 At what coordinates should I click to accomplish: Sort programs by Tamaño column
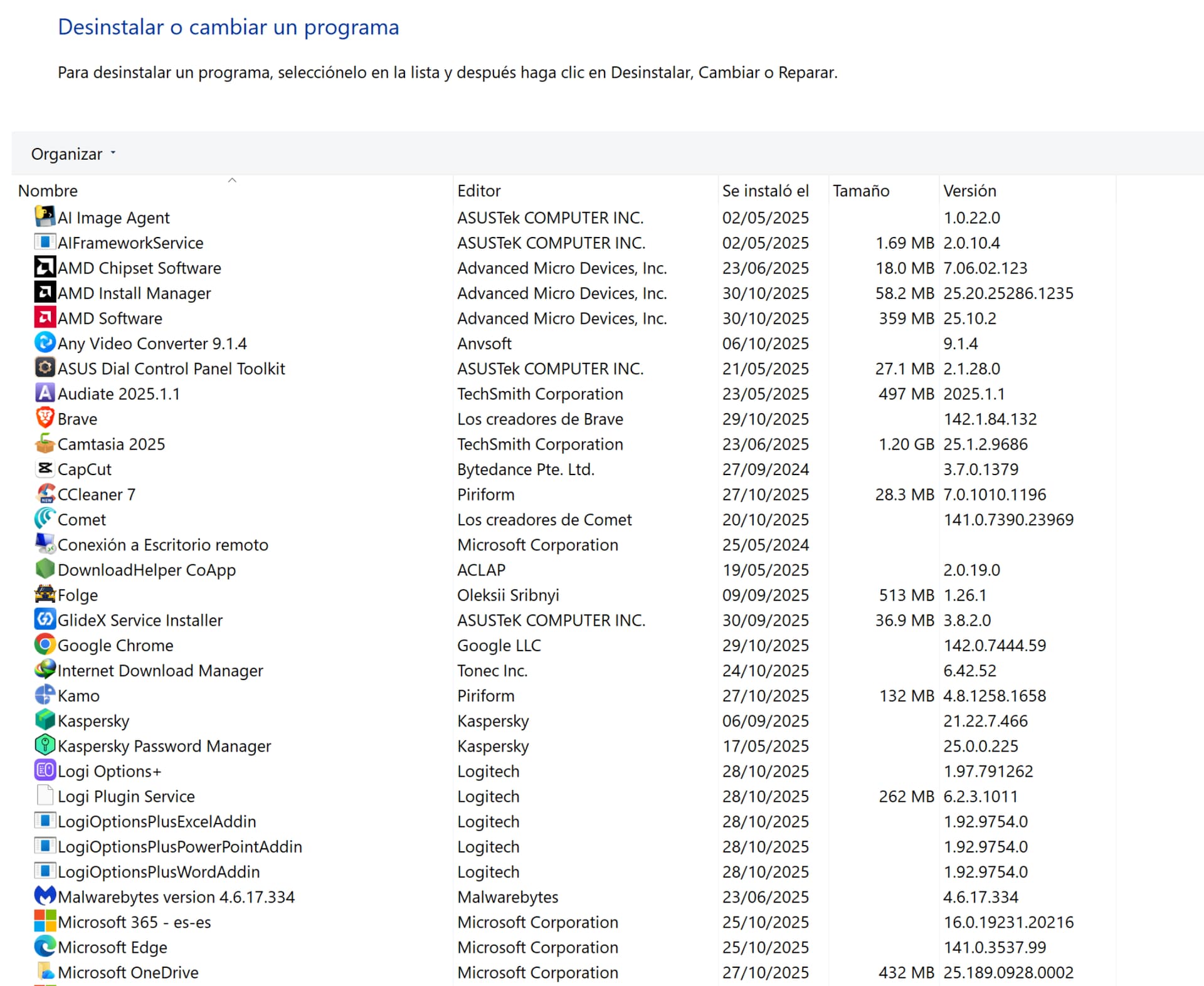tap(860, 191)
